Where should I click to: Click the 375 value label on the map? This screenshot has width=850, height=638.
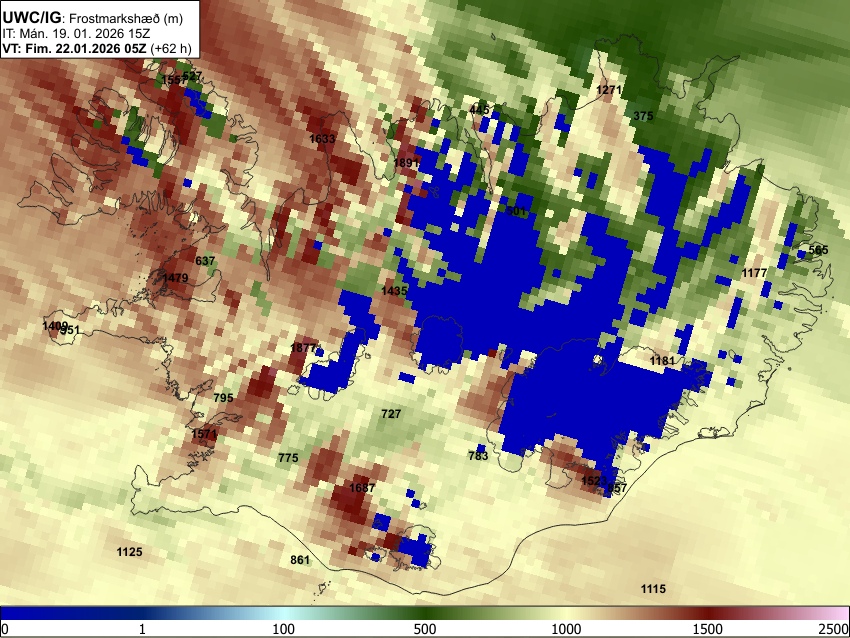[x=643, y=115]
